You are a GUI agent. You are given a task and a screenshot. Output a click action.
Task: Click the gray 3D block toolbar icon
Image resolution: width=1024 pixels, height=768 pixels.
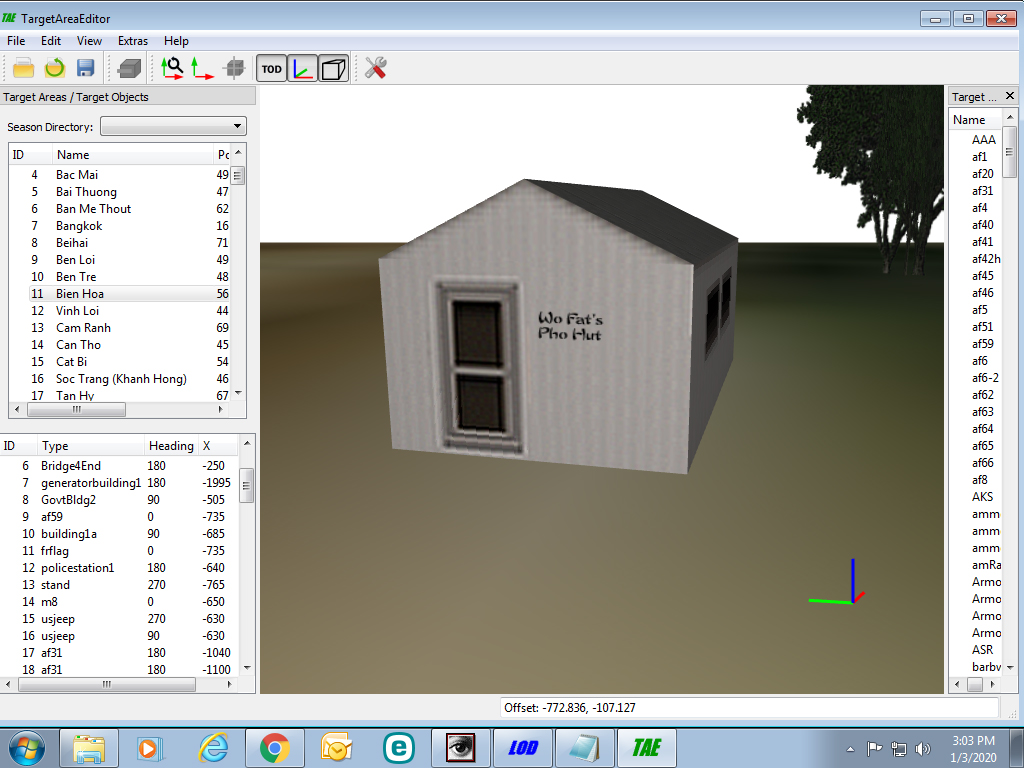[x=129, y=68]
